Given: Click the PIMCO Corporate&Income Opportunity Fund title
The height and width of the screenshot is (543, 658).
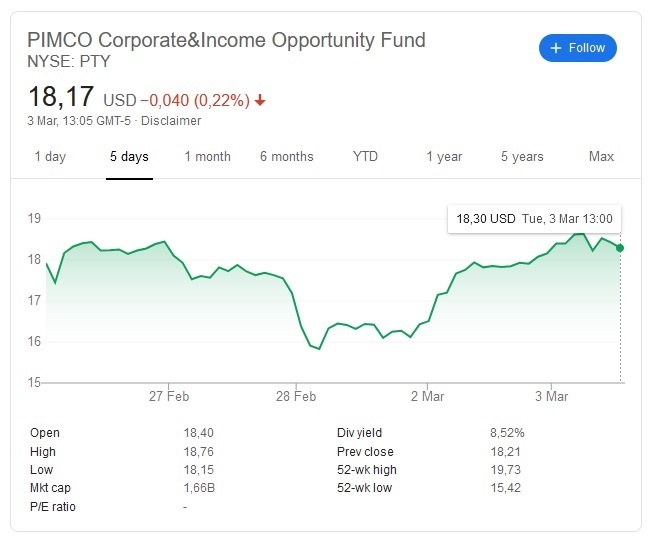Looking at the screenshot, I should [x=226, y=41].
